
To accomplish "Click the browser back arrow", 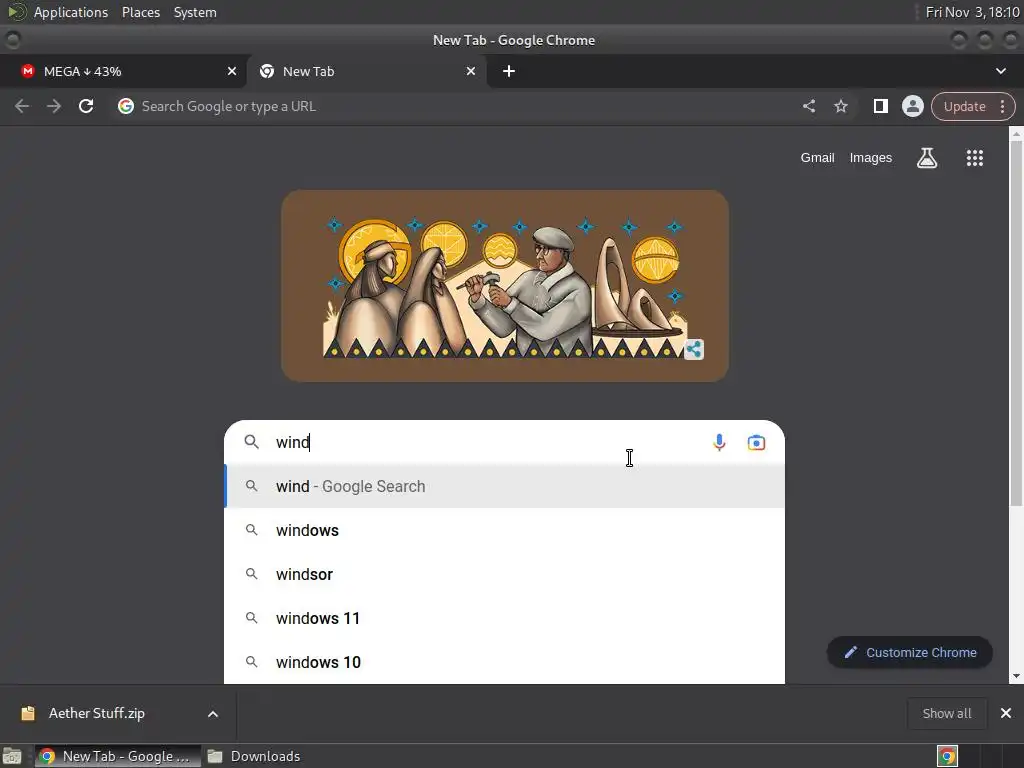I will click(22, 106).
